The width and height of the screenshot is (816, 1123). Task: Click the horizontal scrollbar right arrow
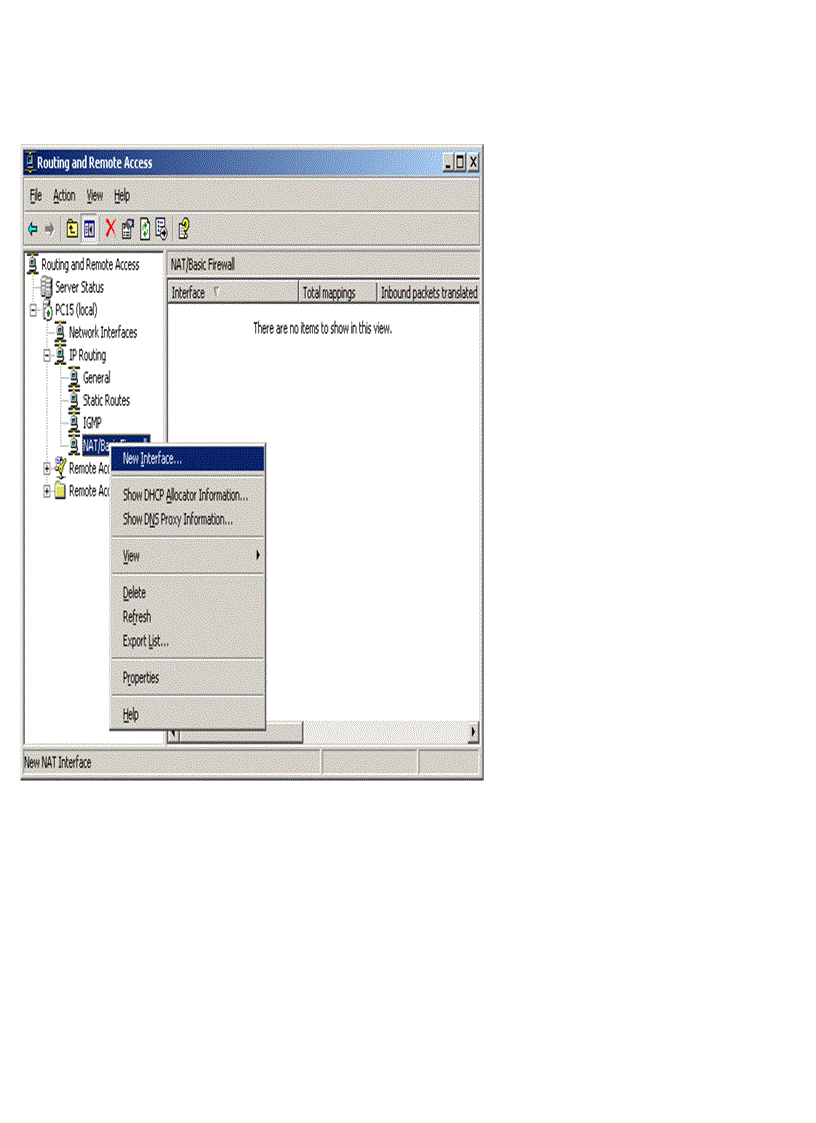click(x=473, y=733)
